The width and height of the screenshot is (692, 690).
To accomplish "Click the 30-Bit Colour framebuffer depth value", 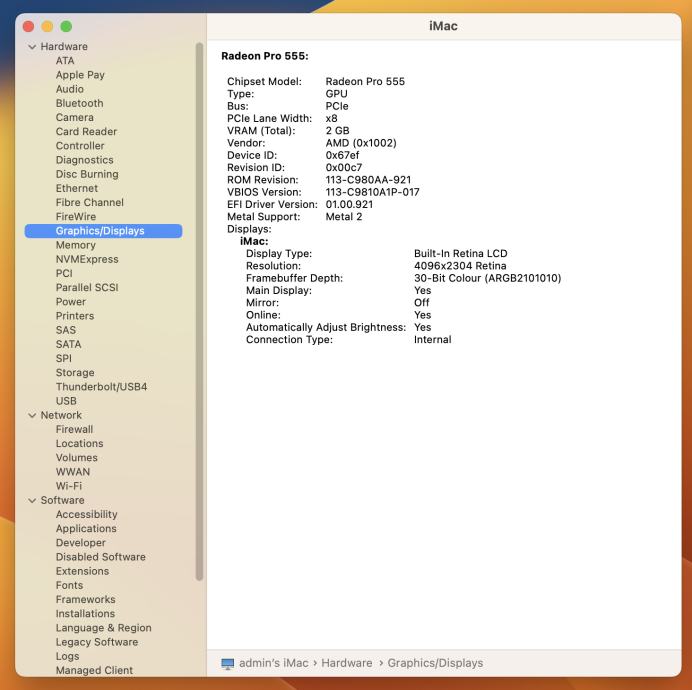I will coord(487,278).
